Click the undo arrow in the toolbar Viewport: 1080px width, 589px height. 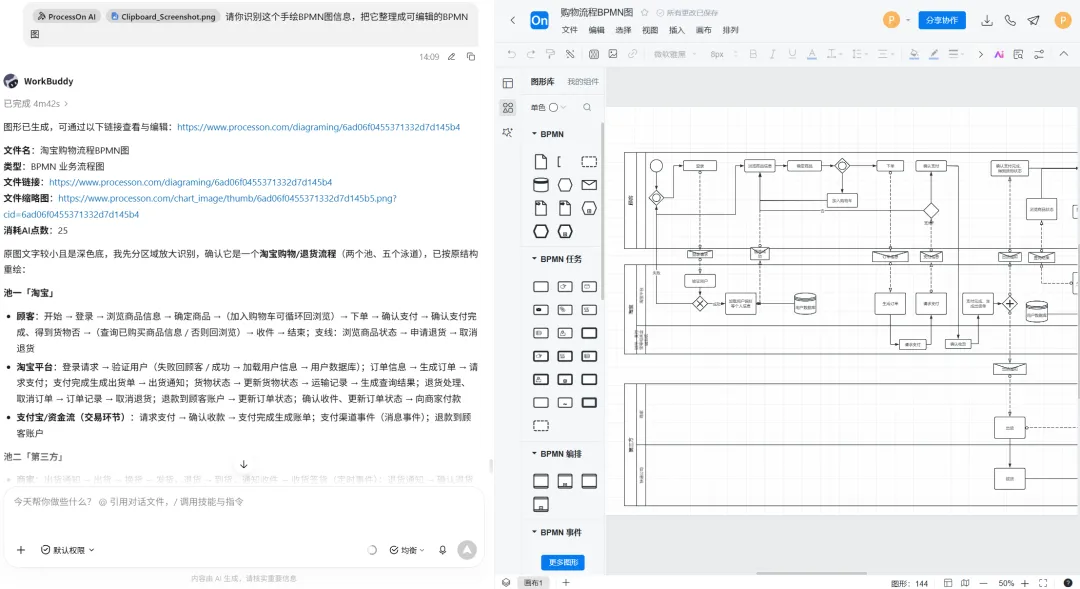point(511,54)
